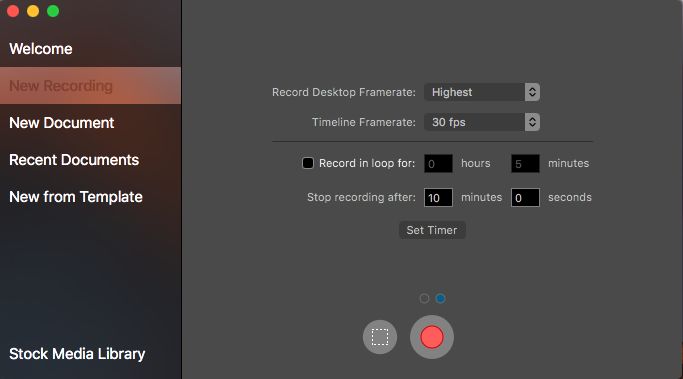This screenshot has width=683, height=379.
Task: Minimize the window with the yellow button
Action: (x=33, y=11)
